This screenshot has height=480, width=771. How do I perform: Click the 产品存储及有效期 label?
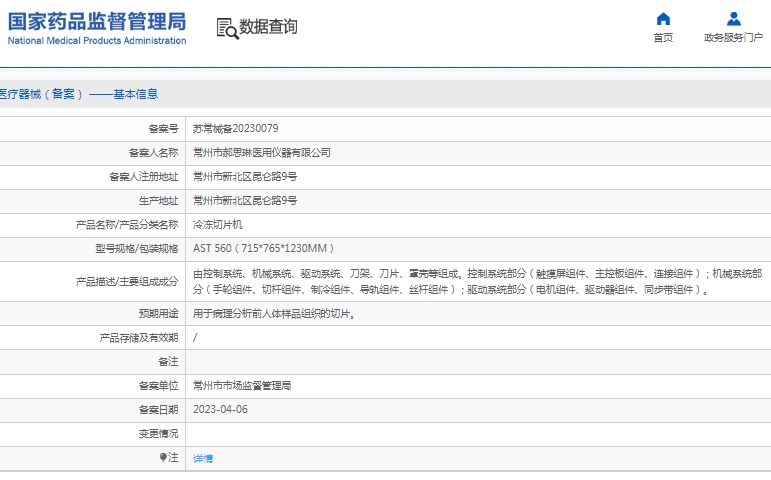click(x=139, y=338)
